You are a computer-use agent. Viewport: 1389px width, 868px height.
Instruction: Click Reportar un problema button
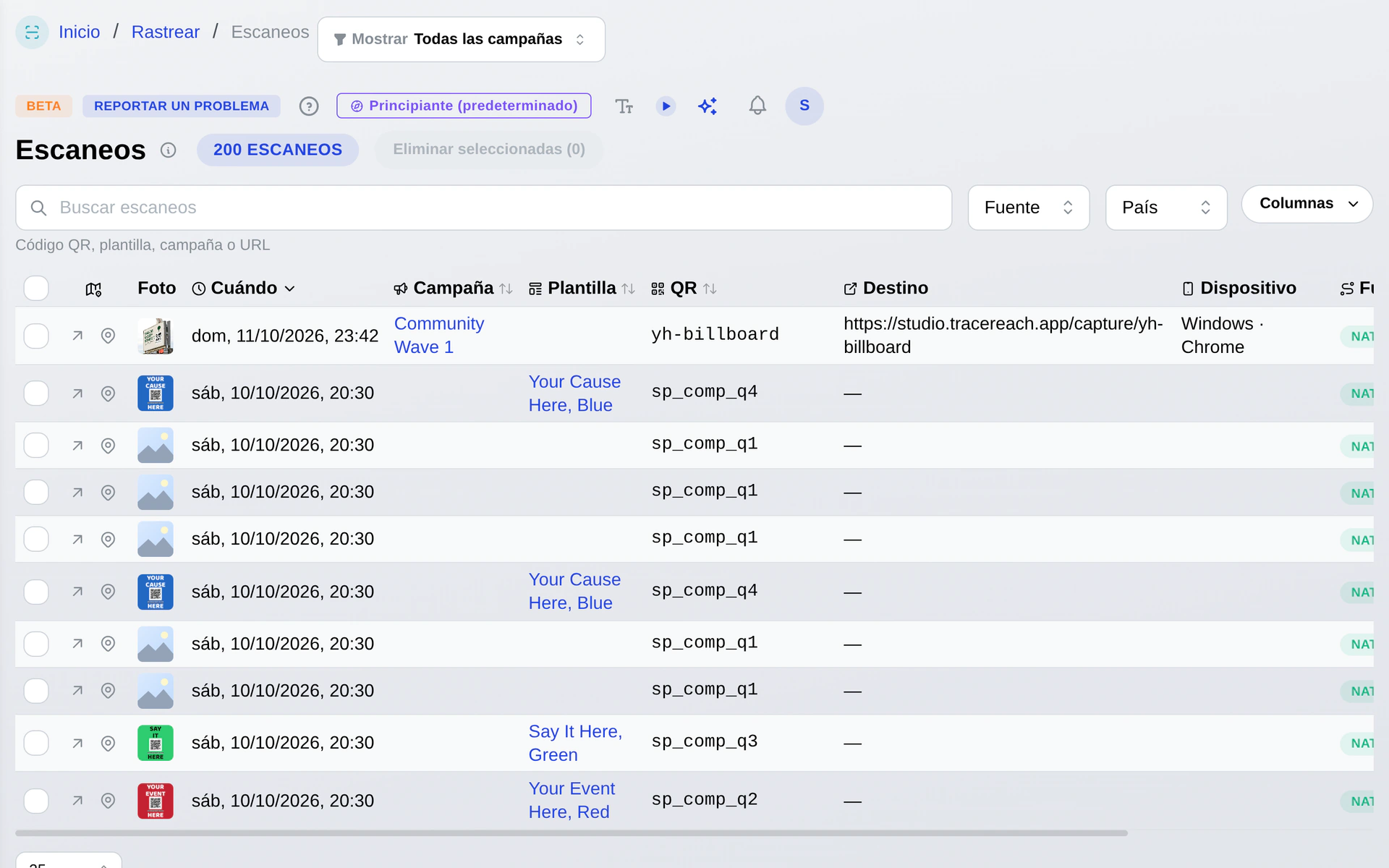181,106
